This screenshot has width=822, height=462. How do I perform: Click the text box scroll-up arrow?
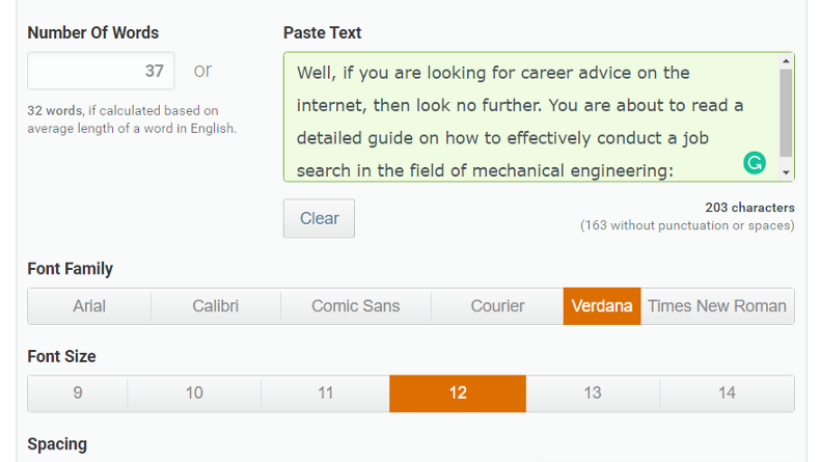[787, 62]
